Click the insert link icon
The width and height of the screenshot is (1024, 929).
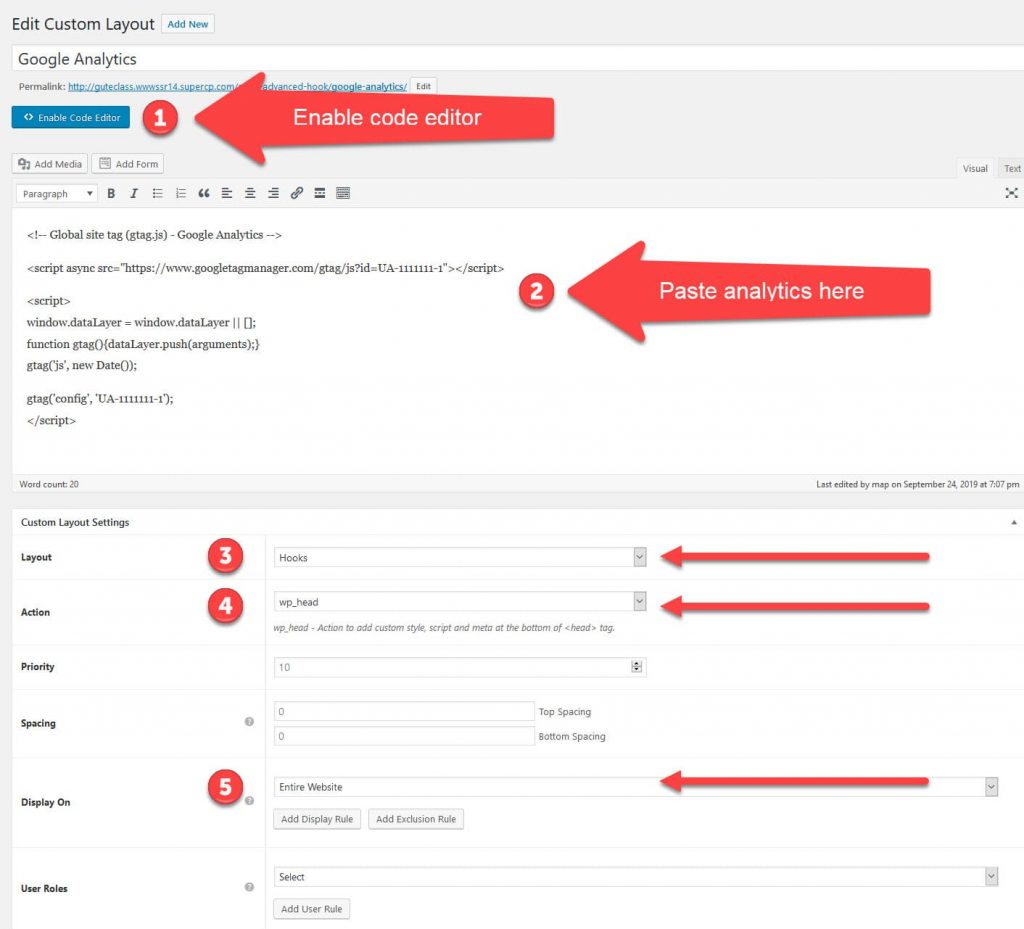pyautogui.click(x=296, y=193)
